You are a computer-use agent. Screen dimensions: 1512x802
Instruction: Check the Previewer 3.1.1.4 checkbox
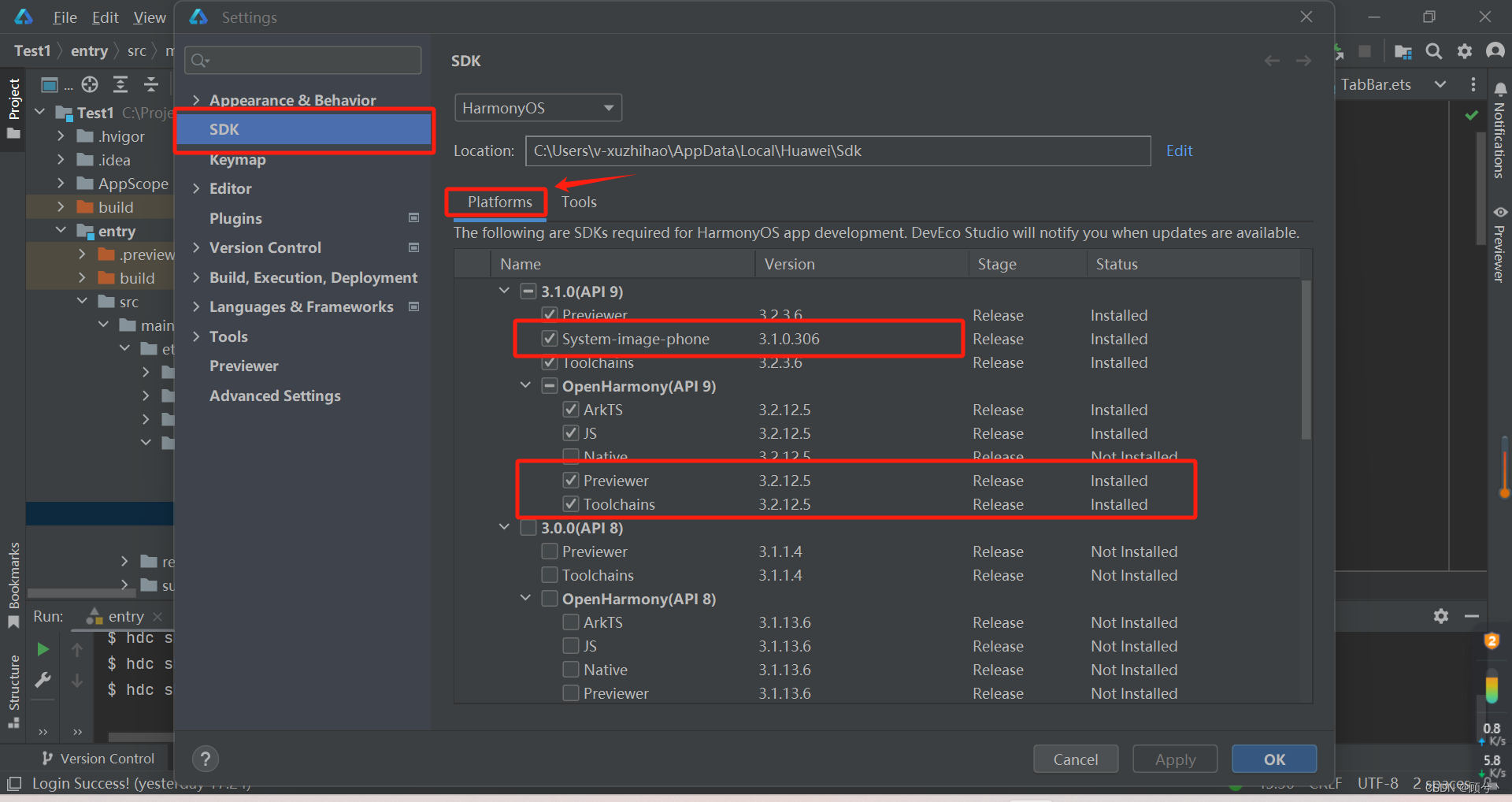(x=550, y=551)
